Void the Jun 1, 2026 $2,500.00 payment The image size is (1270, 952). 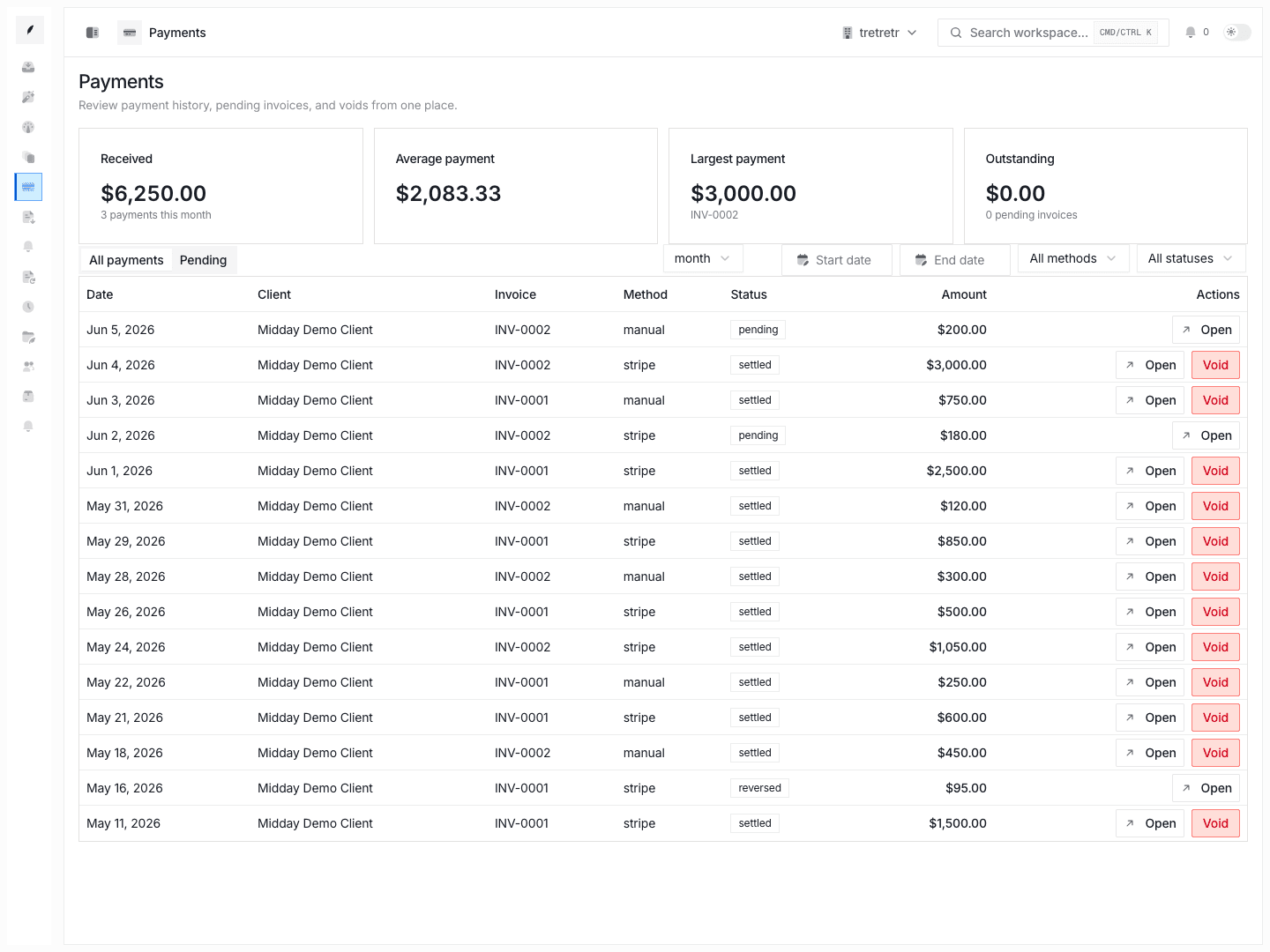tap(1215, 471)
